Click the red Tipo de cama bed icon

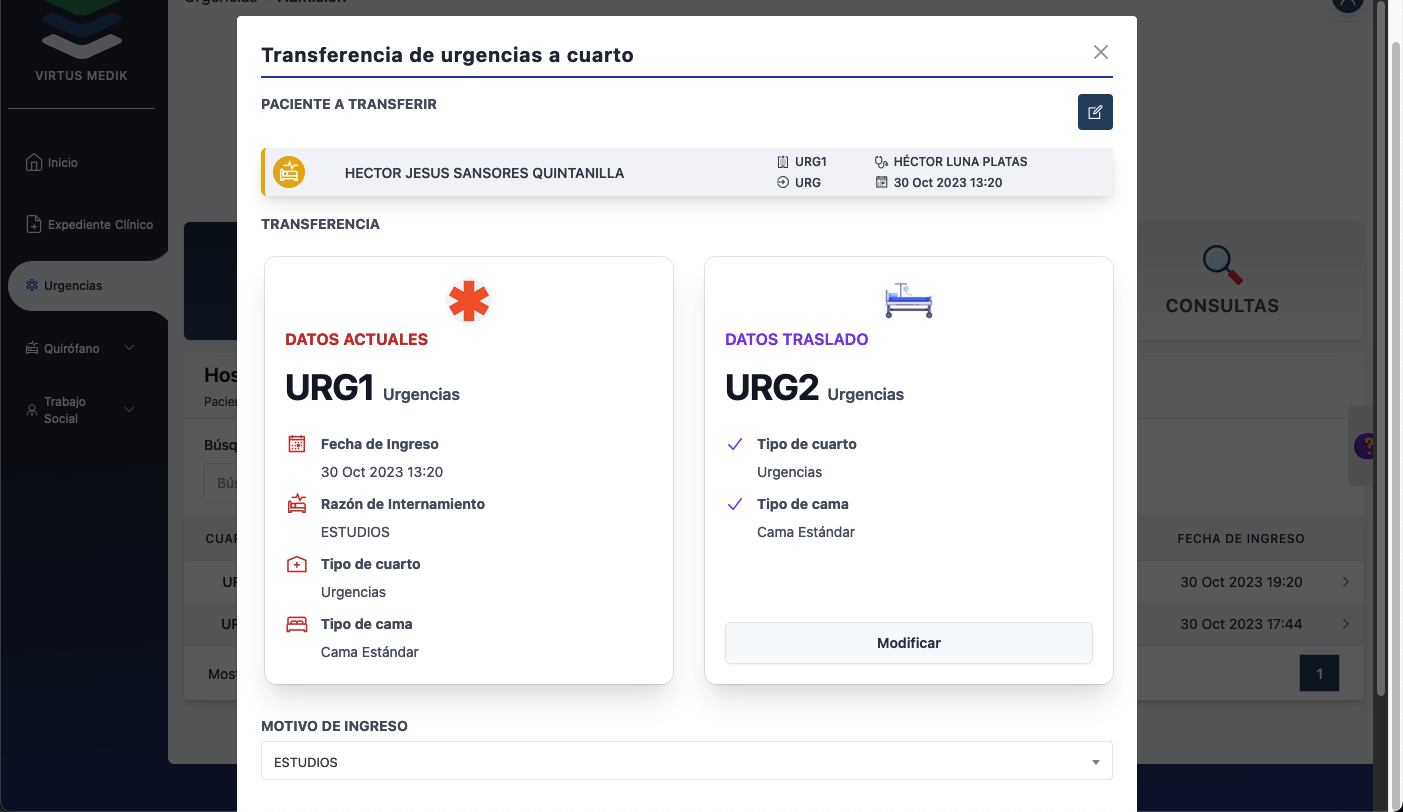[x=297, y=624]
